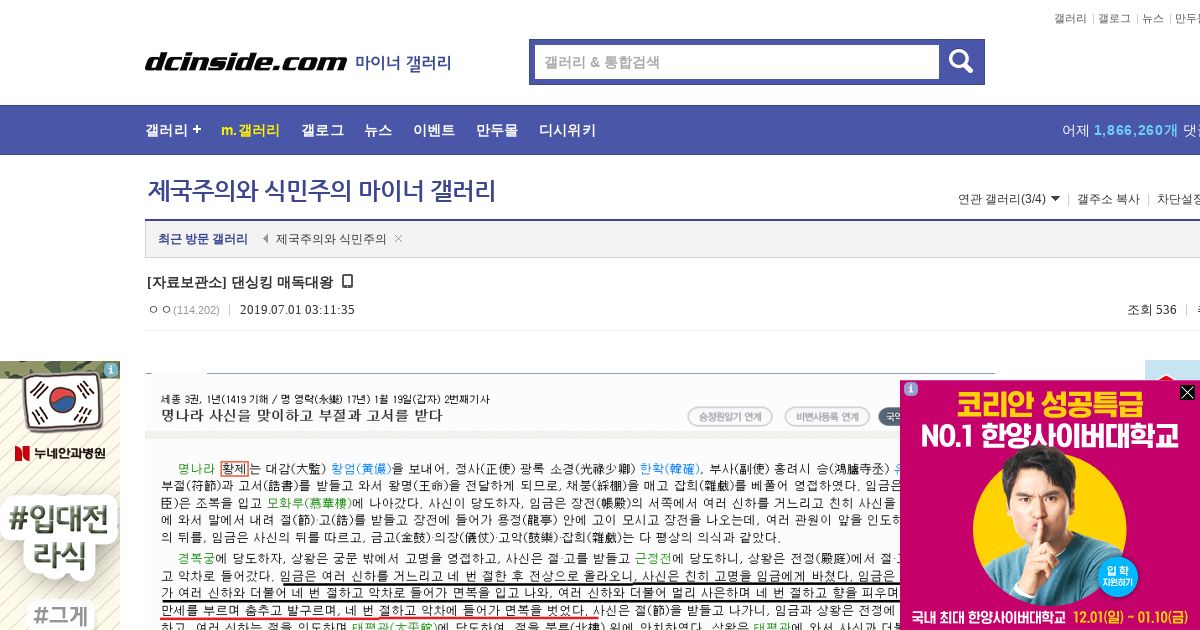Open 갤로그 in navigation bar
The height and width of the screenshot is (630, 1200).
(x=322, y=130)
